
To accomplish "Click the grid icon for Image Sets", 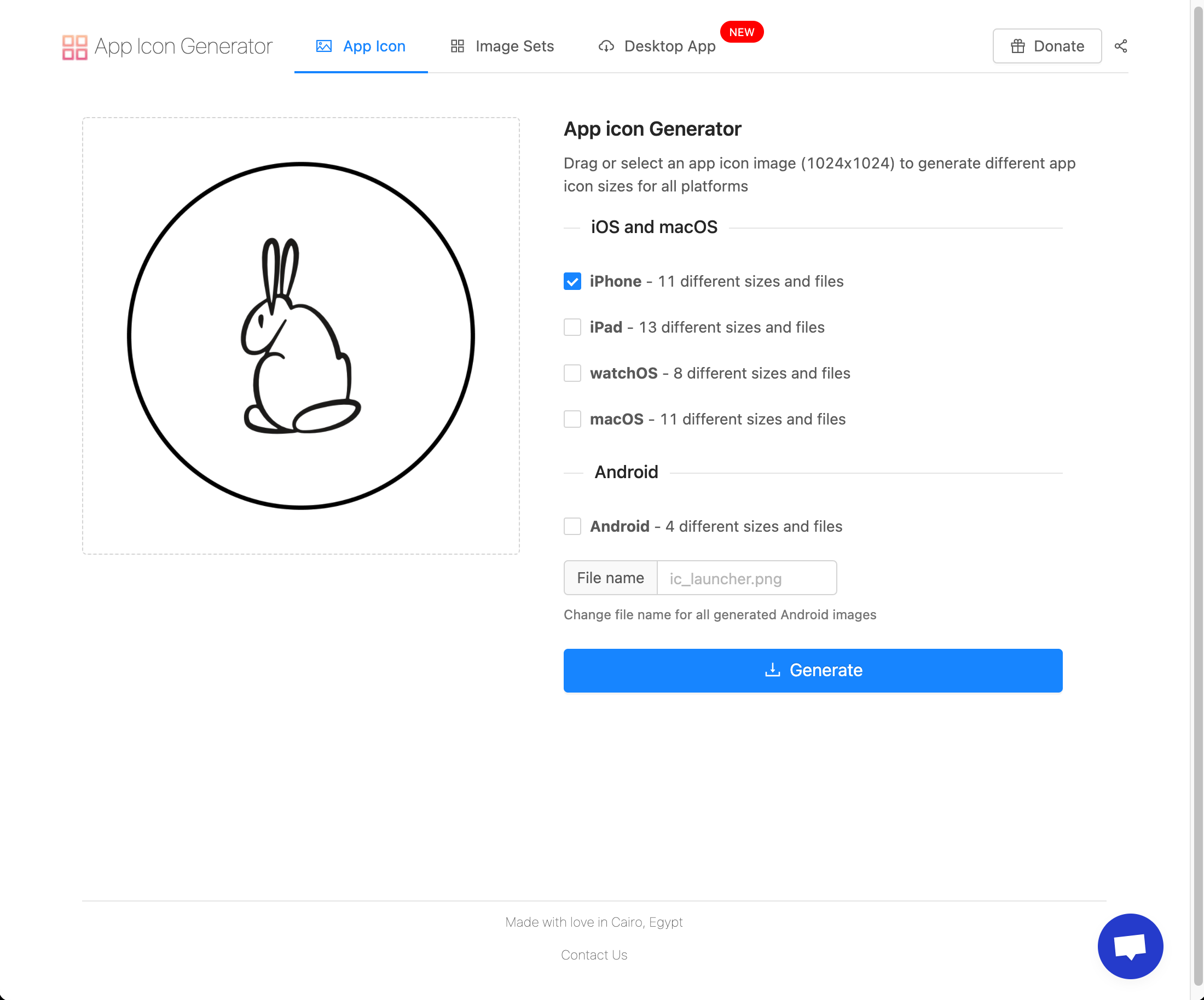I will coord(457,46).
